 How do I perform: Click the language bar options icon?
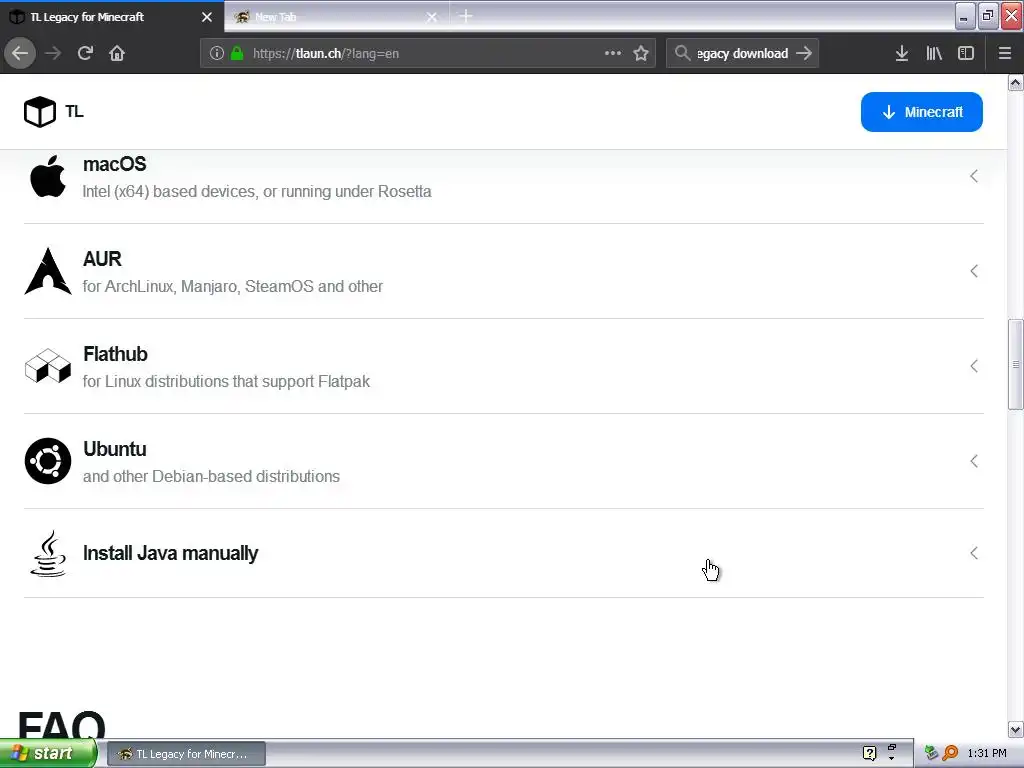pos(891,758)
